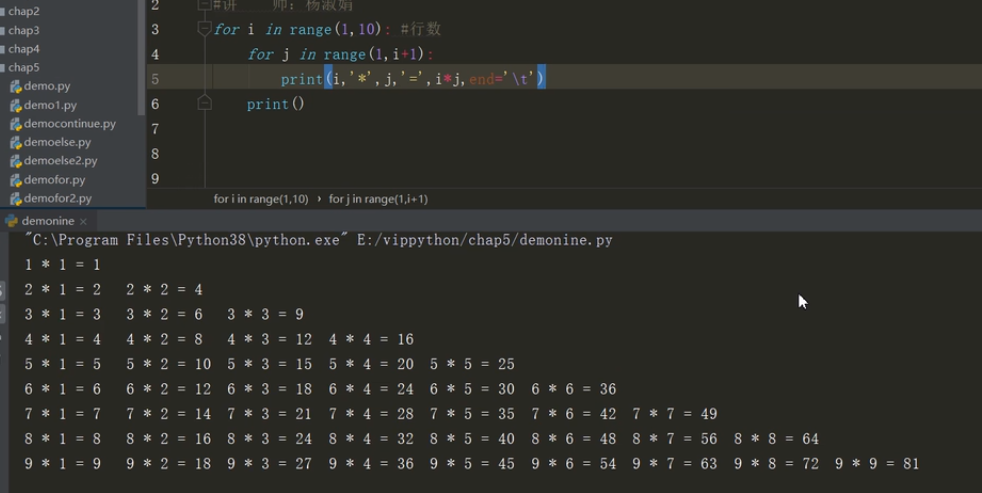Click the console output '1 * 1 = 1'
Viewport: 982px width, 493px height.
(63, 264)
